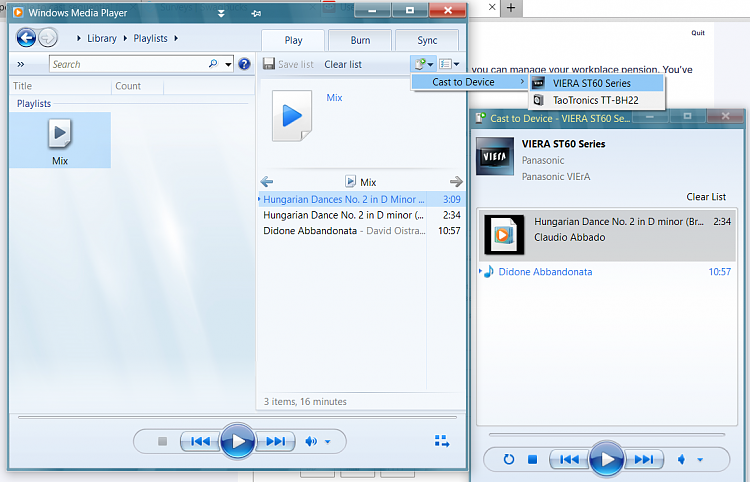Switch to the Burn tab
Viewport: 750px width, 482px height.
click(x=360, y=41)
